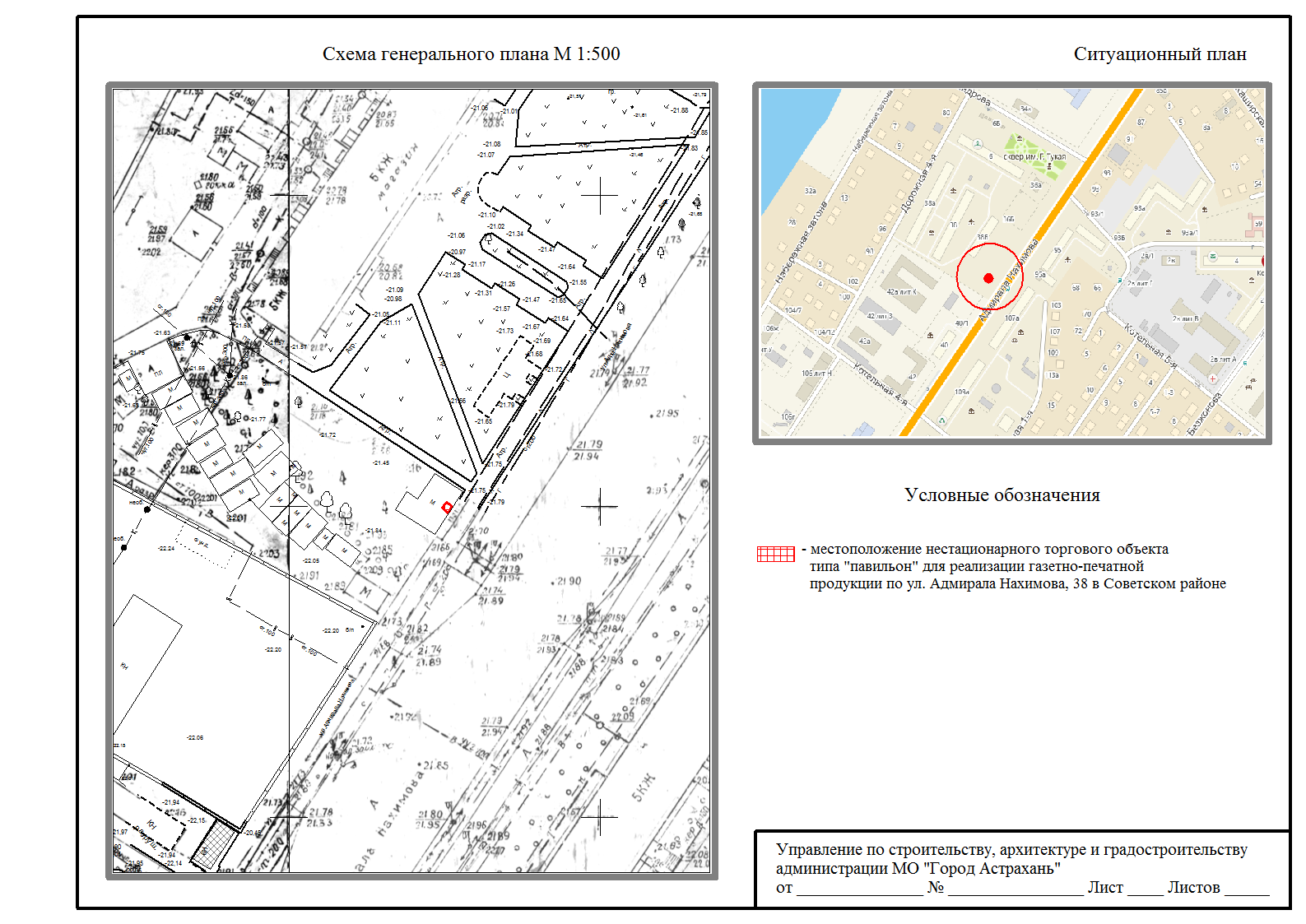Viewport: 1306px width, 924px height.
Task: Click the blank date line after 'от'
Action: click(859, 889)
